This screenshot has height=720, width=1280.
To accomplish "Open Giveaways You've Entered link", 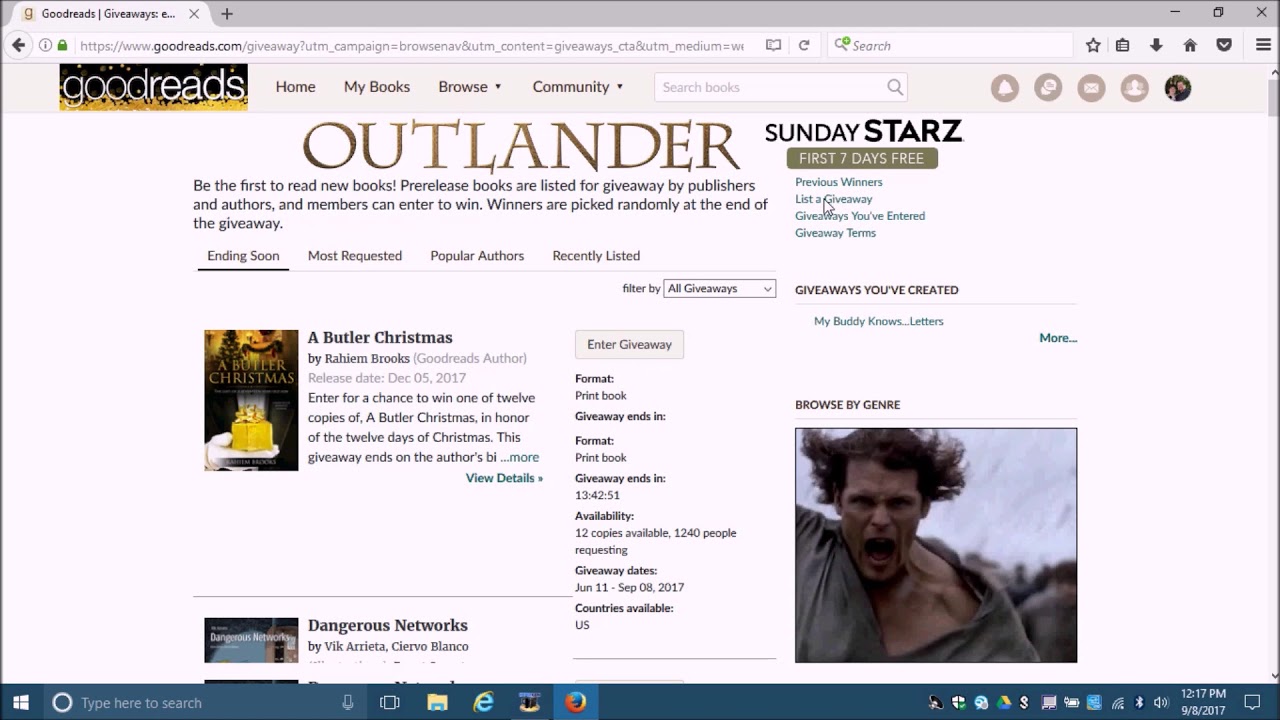I will [860, 216].
